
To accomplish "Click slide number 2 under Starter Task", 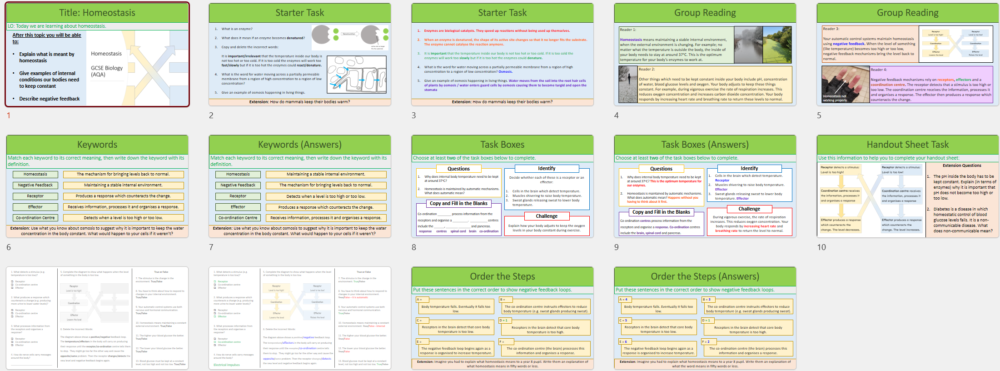I will [x=212, y=115].
